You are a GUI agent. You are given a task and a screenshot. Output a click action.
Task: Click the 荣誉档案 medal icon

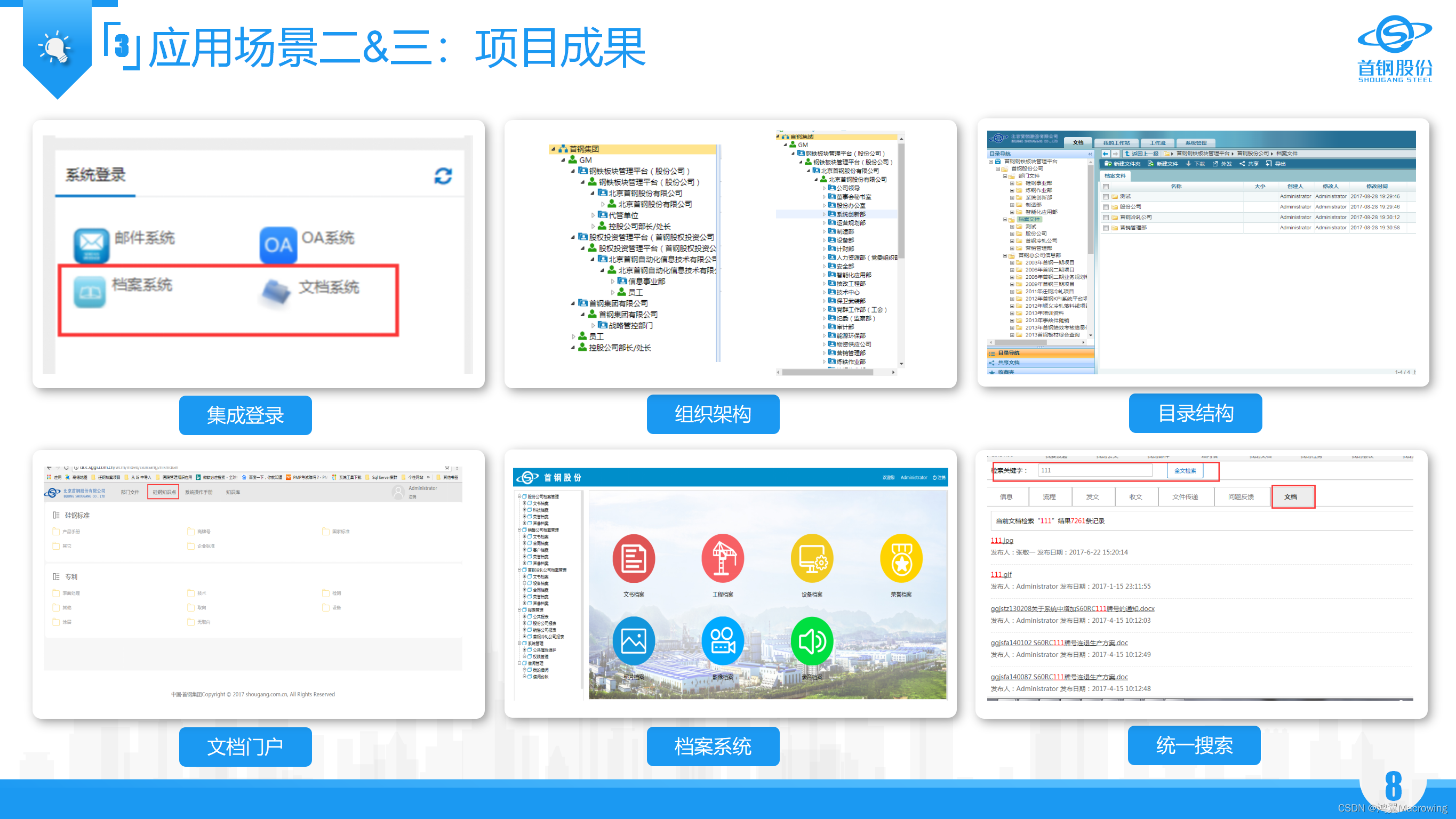tap(901, 558)
